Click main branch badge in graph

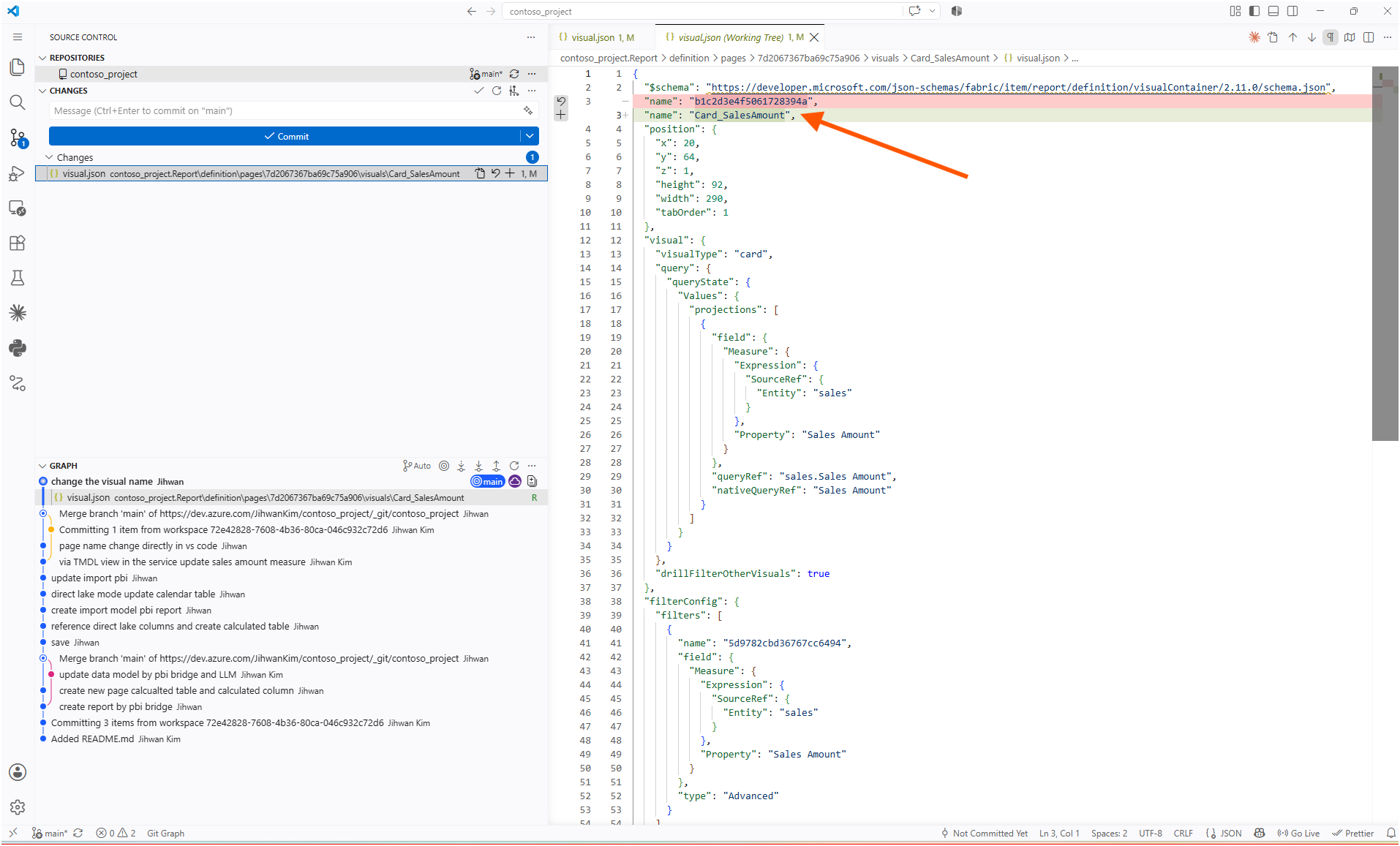click(x=488, y=481)
